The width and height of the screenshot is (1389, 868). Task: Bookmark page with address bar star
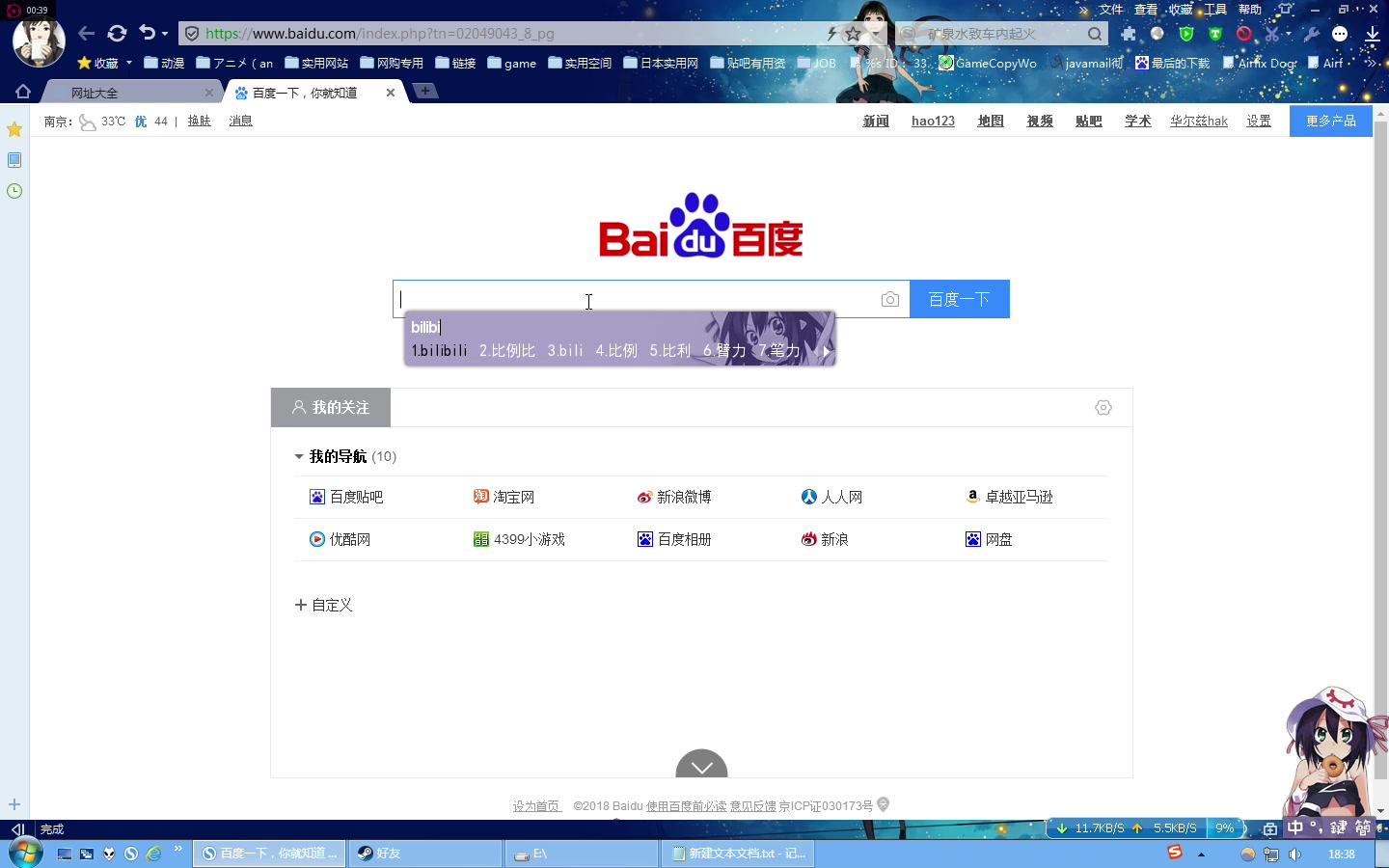(x=853, y=34)
